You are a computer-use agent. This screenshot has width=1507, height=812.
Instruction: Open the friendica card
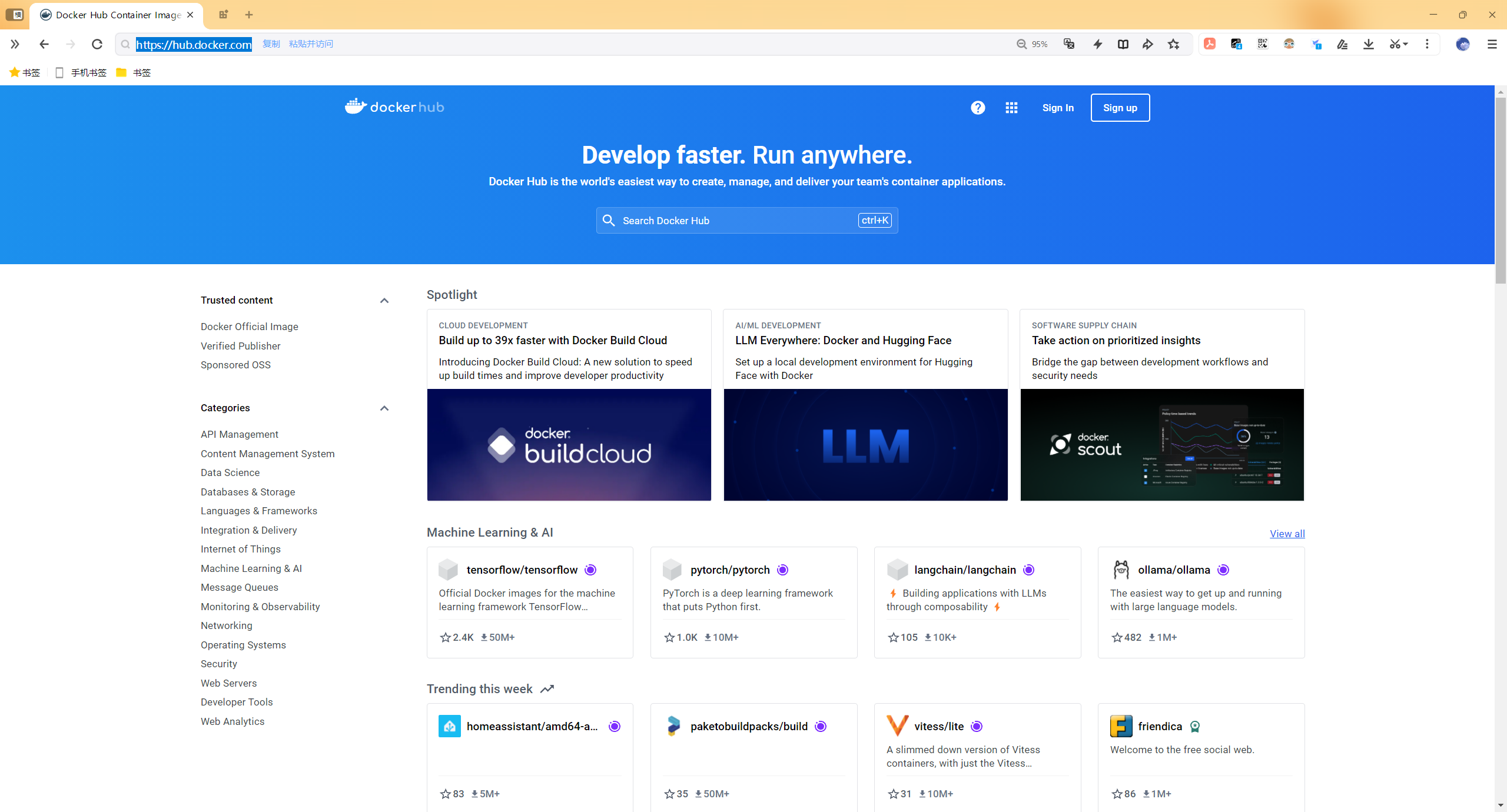pyautogui.click(x=1201, y=758)
